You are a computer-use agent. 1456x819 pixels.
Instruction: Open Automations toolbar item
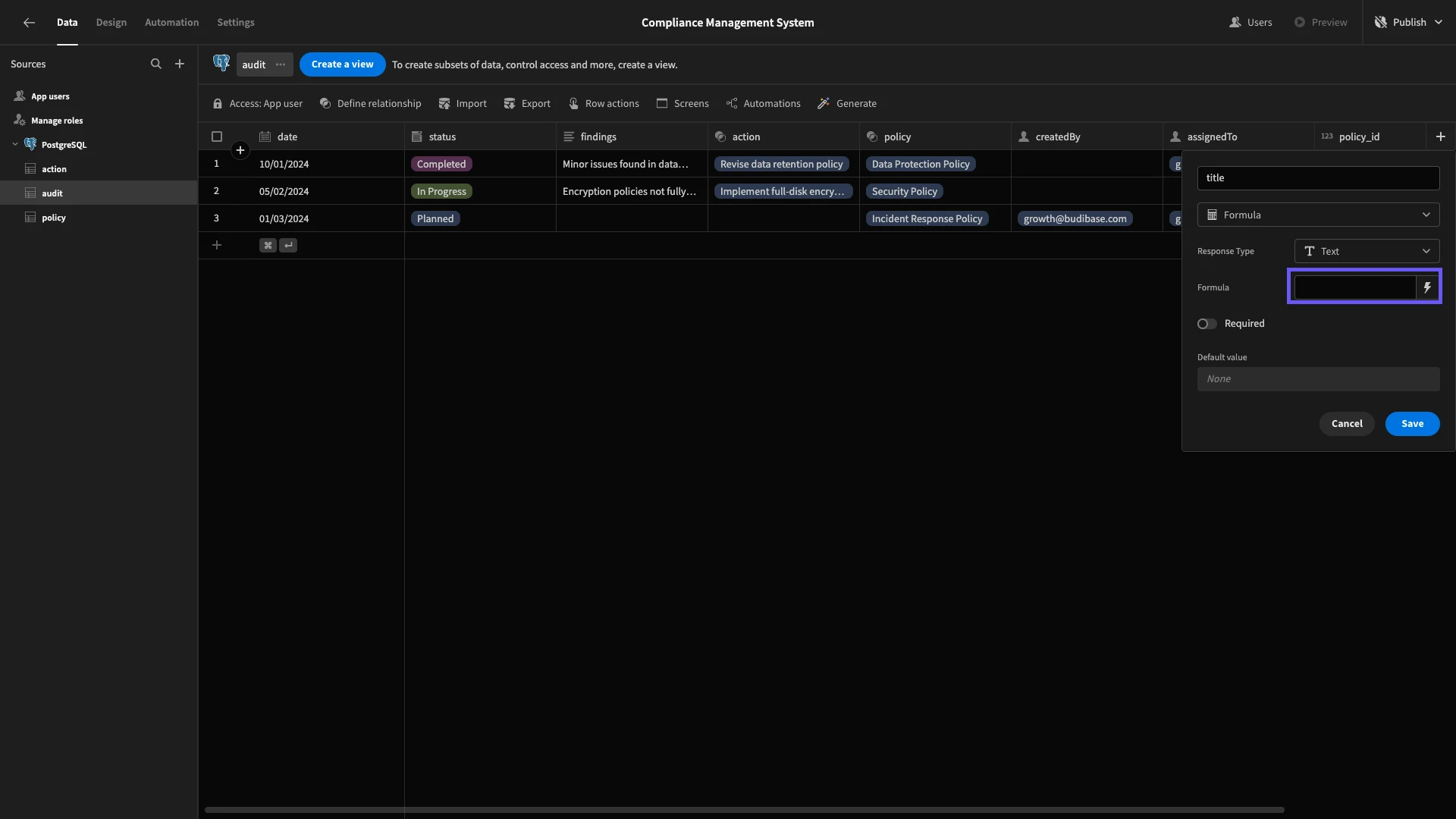pyautogui.click(x=763, y=104)
